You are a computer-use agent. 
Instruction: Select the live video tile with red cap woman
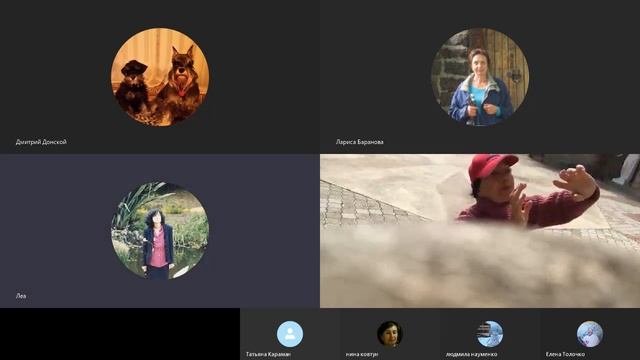point(480,231)
